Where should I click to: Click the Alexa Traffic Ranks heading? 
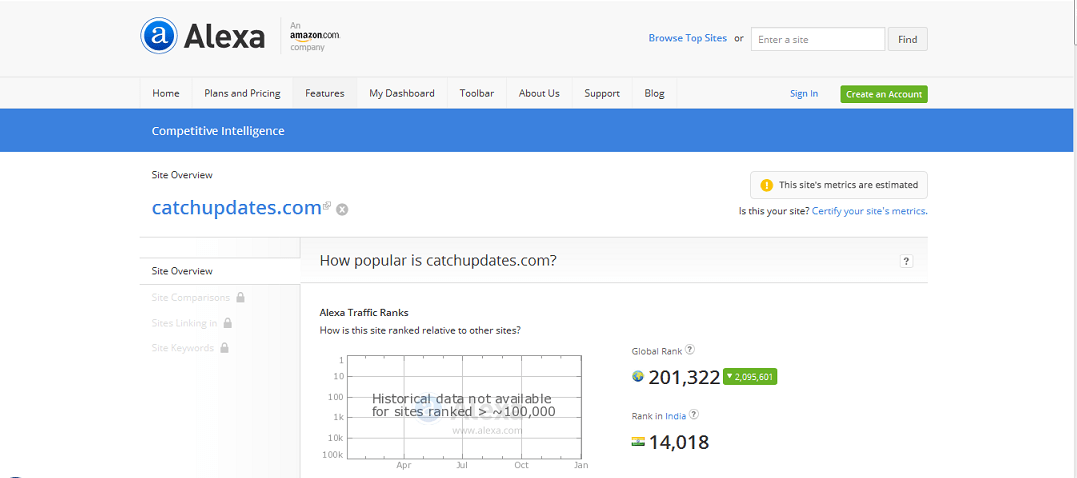(x=364, y=312)
